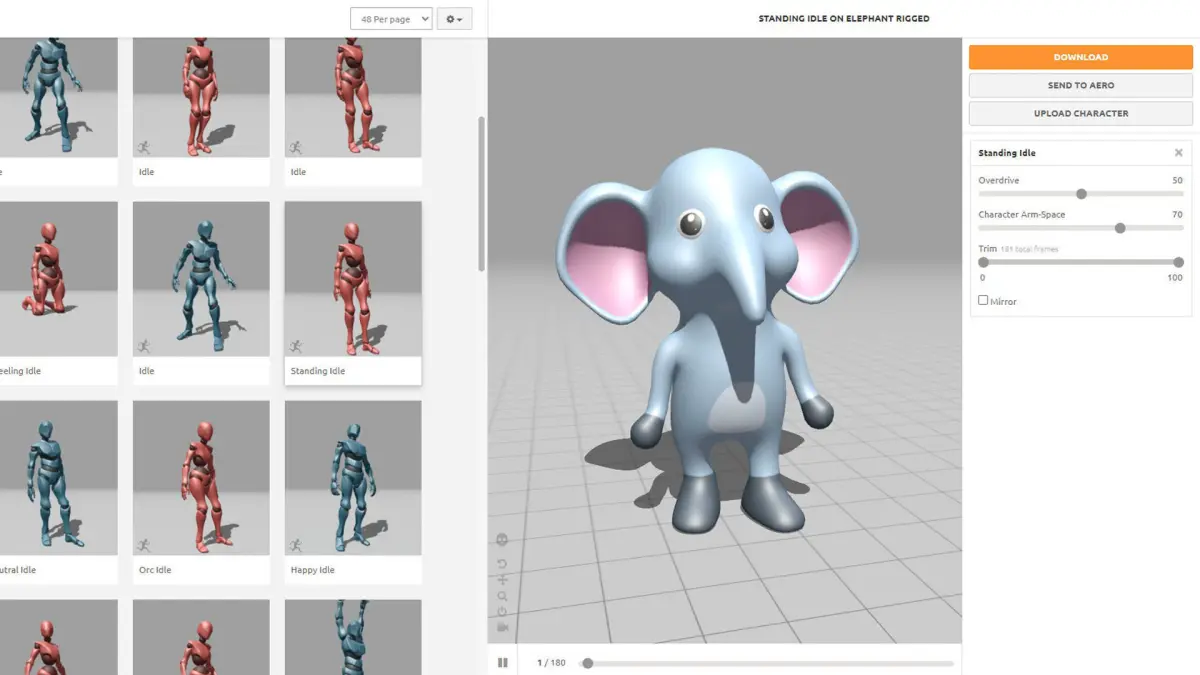Enable the Mirror checkbox
Viewport: 1200px width, 675px height.
[x=983, y=300]
